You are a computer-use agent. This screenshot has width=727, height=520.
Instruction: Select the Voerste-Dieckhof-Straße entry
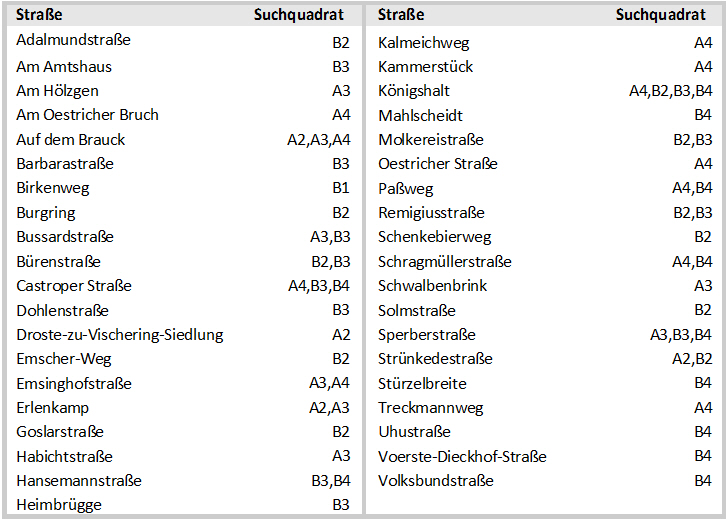click(462, 457)
